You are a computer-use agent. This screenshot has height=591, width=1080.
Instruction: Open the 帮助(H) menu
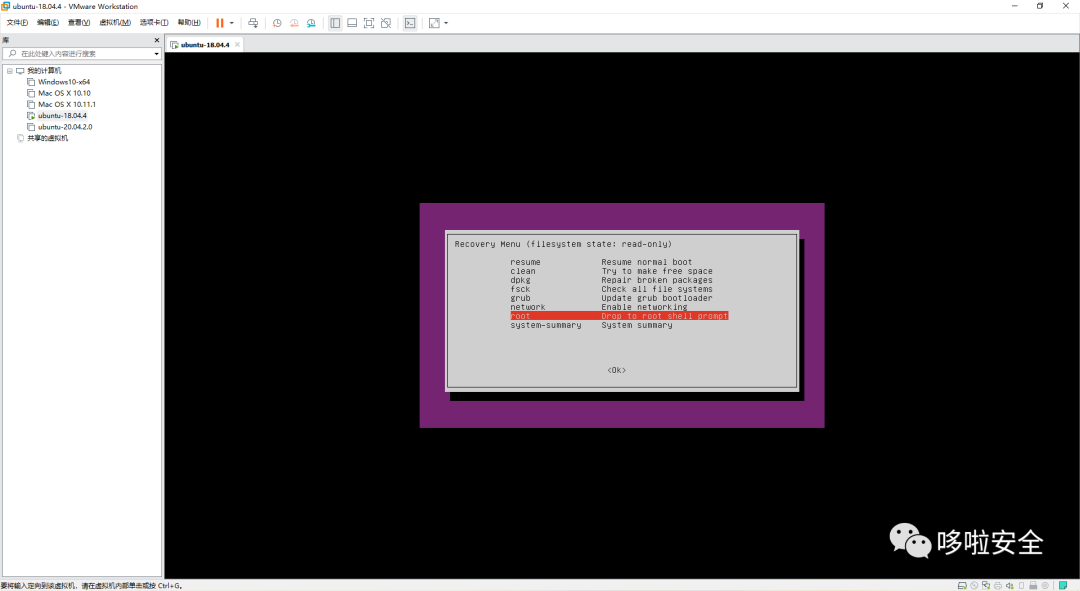coord(189,23)
